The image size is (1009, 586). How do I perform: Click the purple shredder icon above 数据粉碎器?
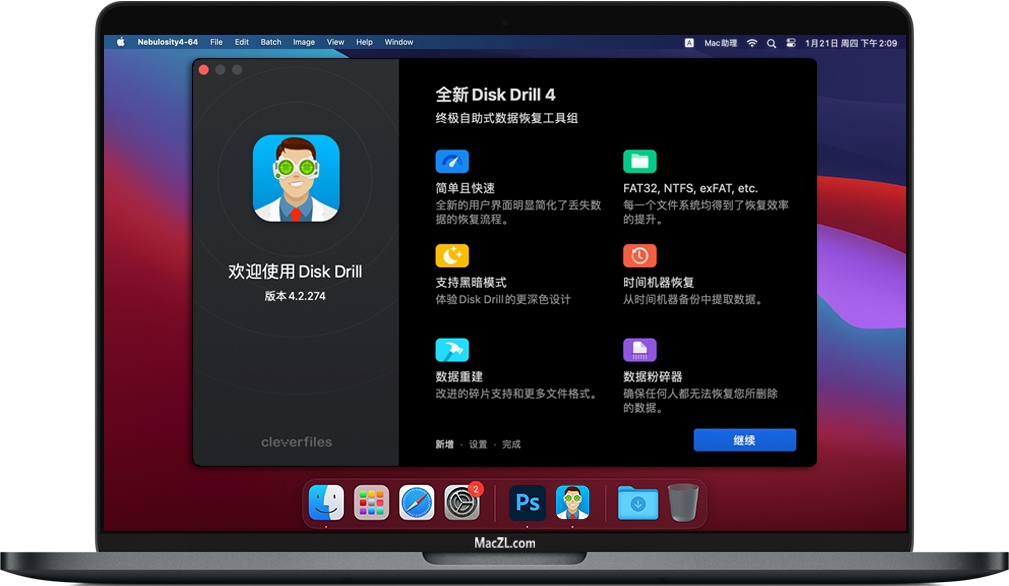tap(640, 350)
